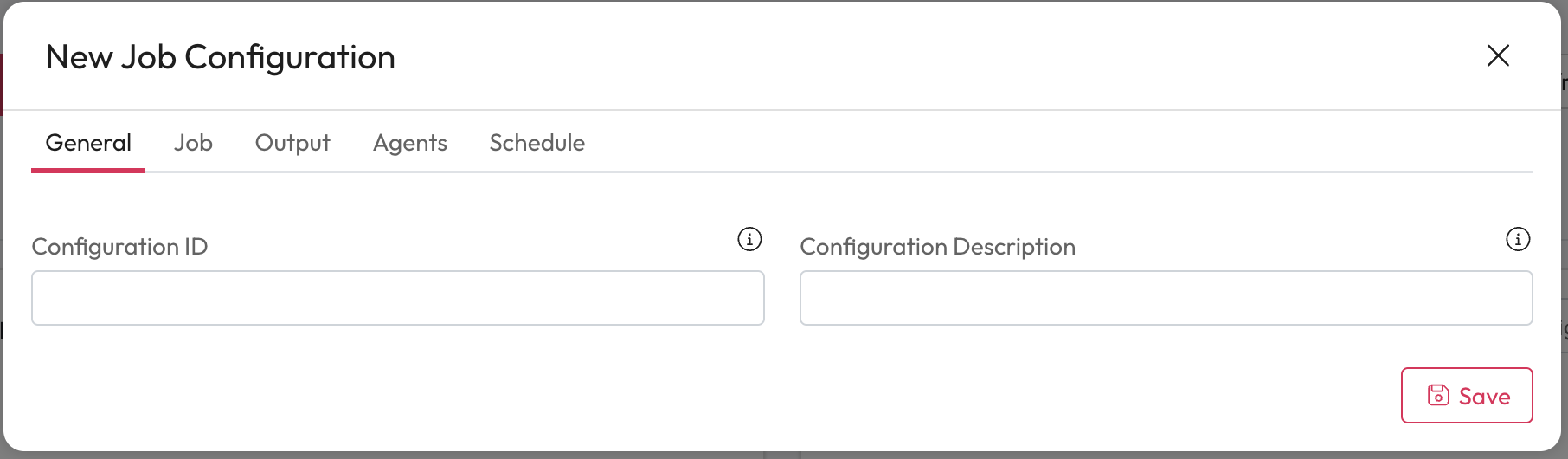This screenshot has height=459, width=1568.
Task: Show info tooltip for Configuration ID
Action: click(749, 239)
